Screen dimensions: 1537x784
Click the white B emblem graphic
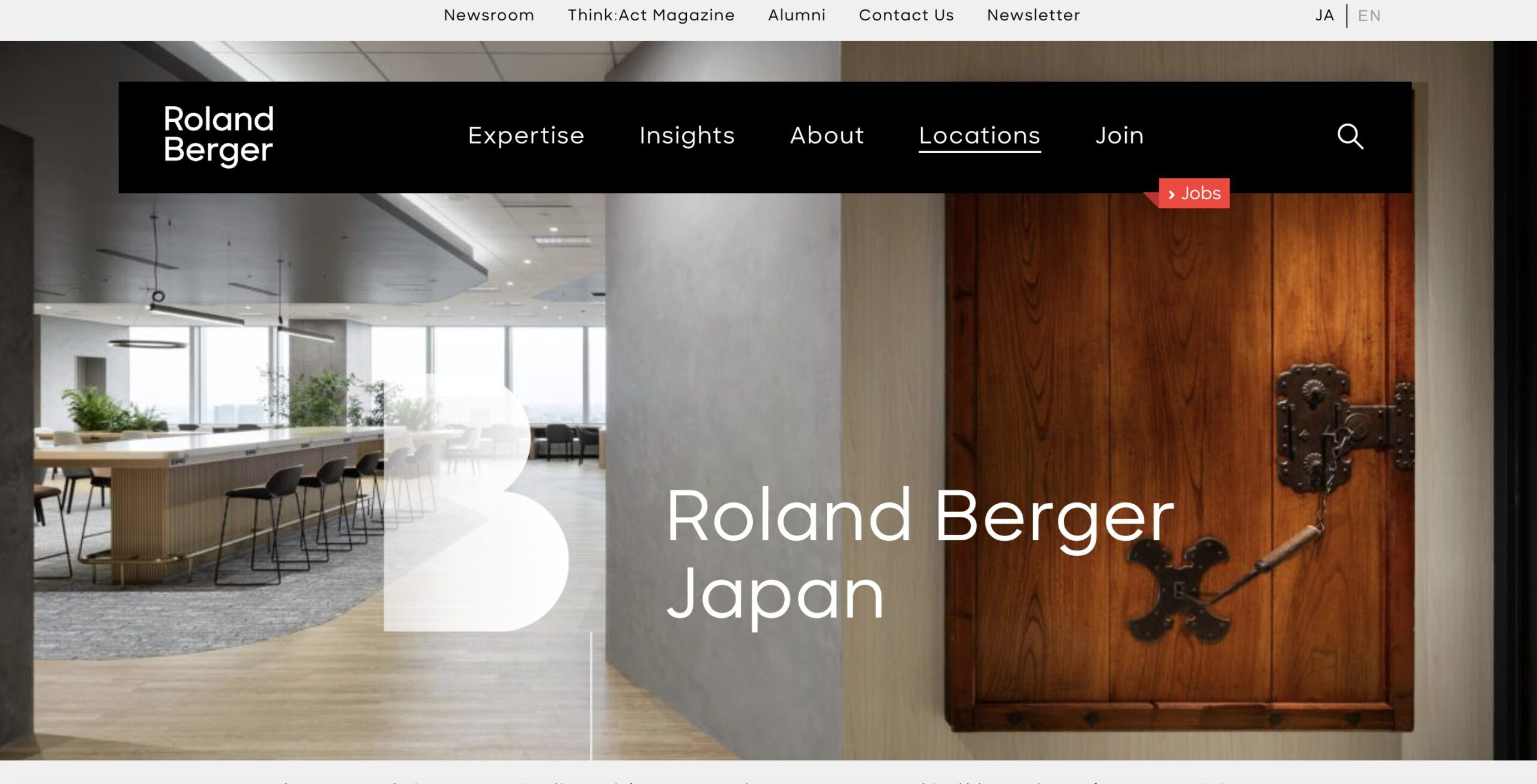click(x=476, y=502)
